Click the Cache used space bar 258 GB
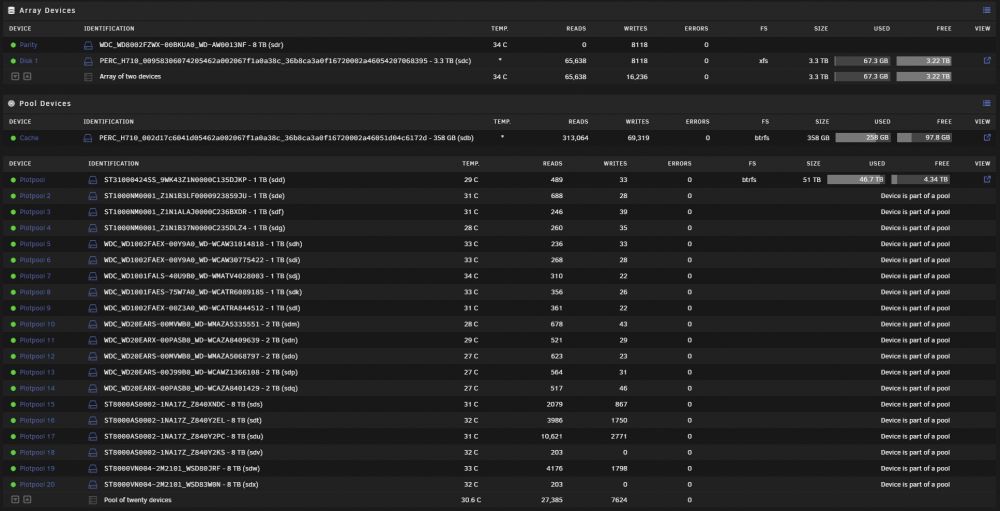1000x511 pixels. tap(863, 138)
